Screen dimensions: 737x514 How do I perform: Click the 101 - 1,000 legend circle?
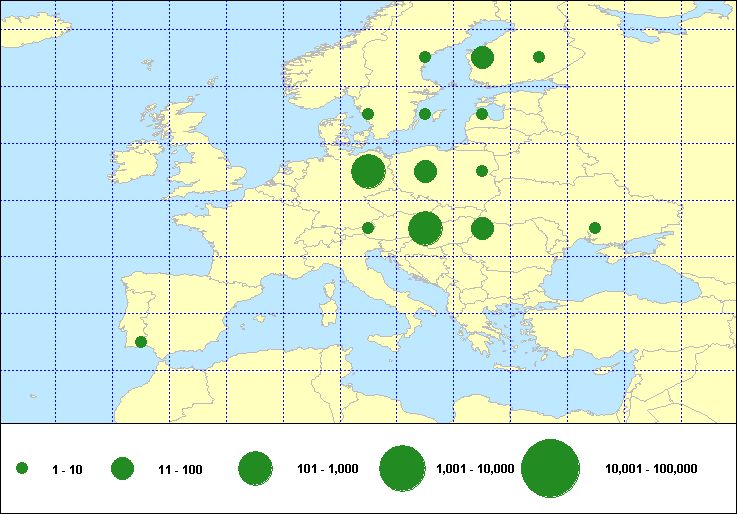click(x=256, y=468)
